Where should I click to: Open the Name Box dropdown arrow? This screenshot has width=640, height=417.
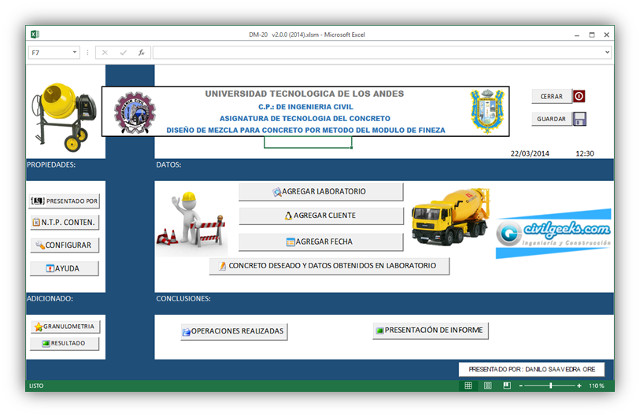click(x=74, y=52)
